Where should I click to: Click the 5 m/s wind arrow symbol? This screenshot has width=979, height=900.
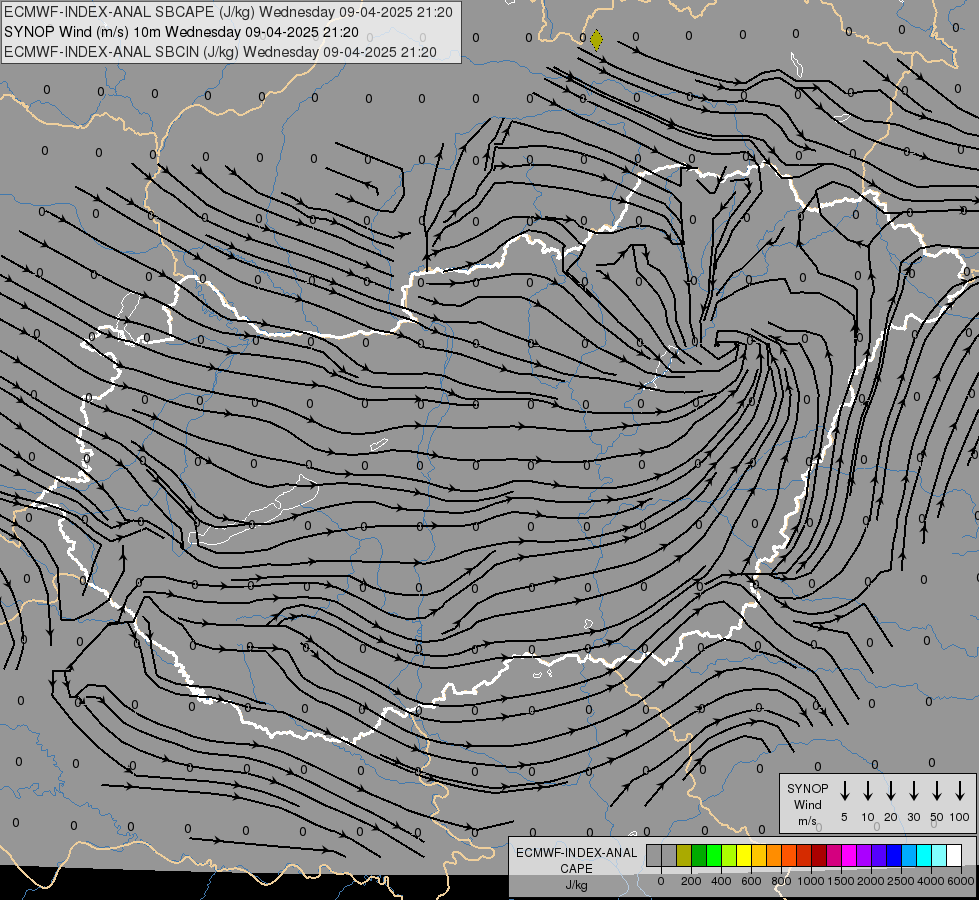(844, 791)
